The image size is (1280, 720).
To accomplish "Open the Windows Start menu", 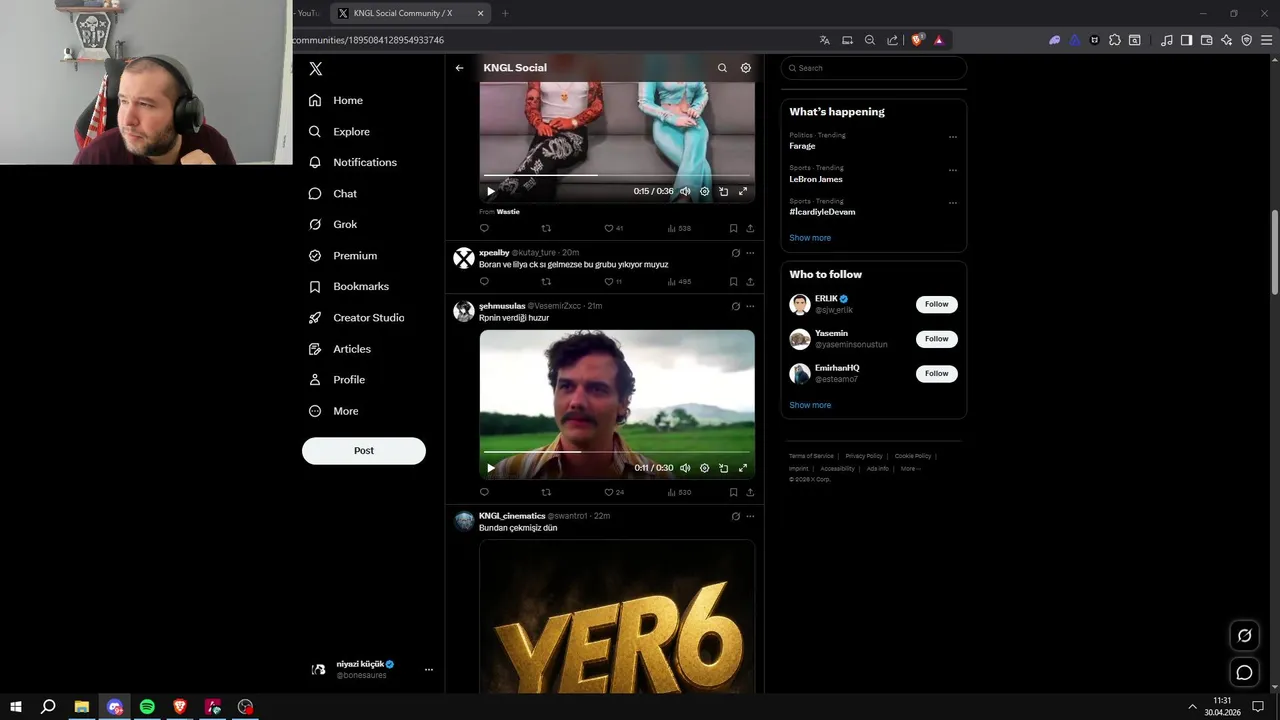I will pos(16,707).
